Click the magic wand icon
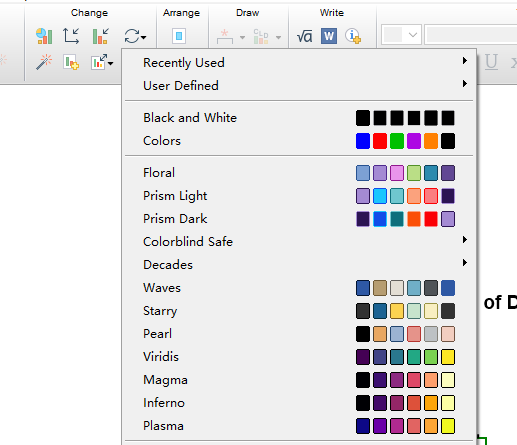The height and width of the screenshot is (445, 517). point(44,62)
